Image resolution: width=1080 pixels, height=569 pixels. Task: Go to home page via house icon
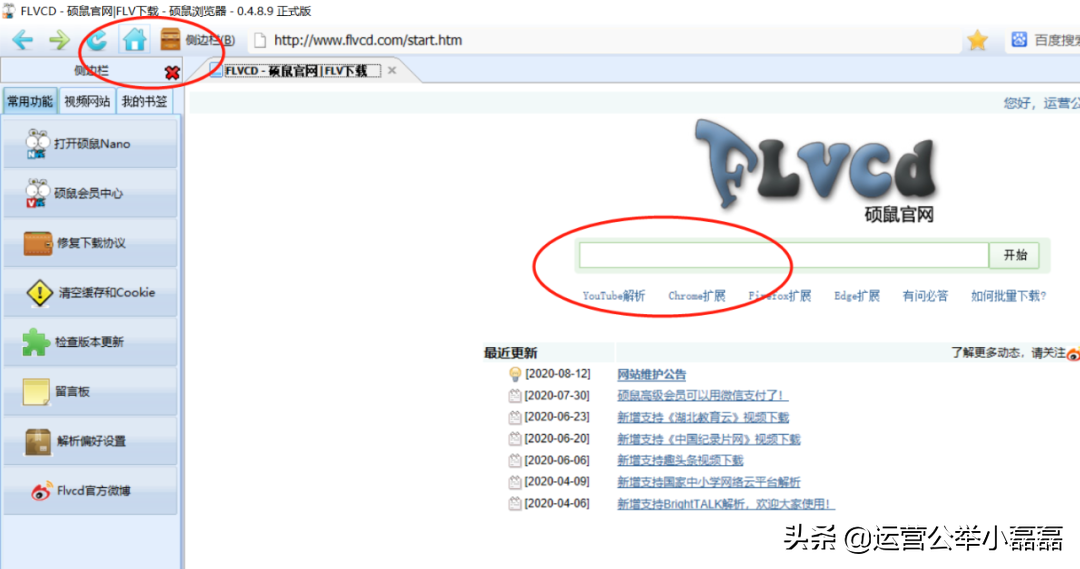(x=134, y=40)
